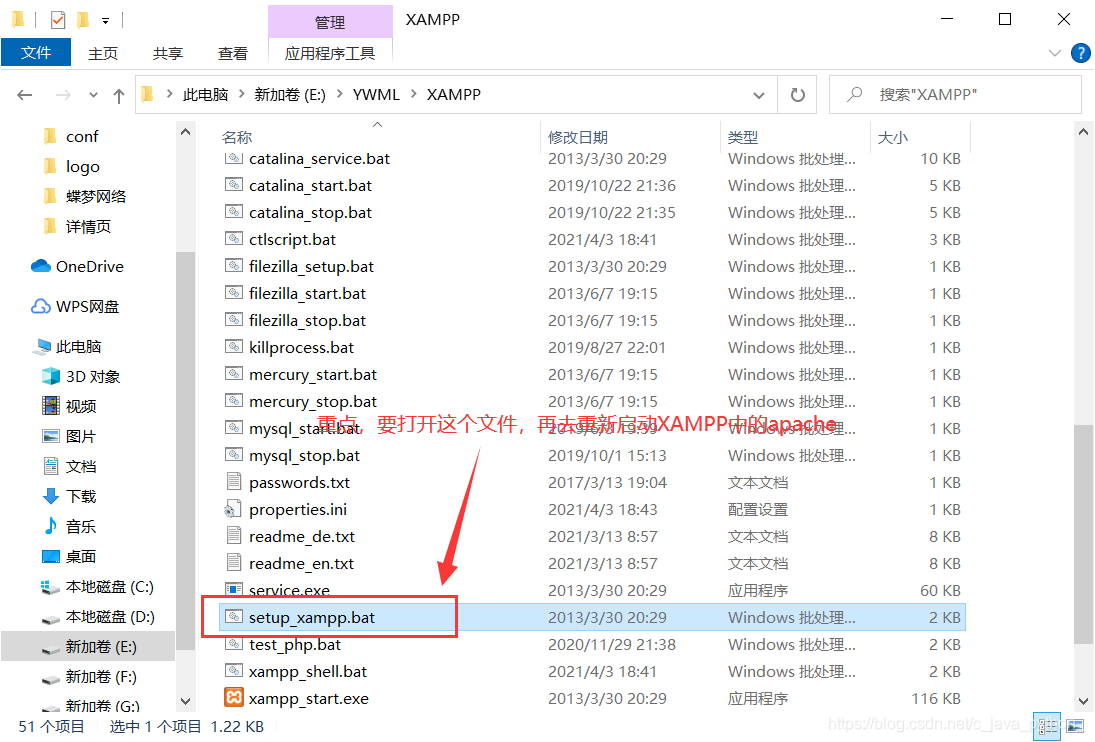Screen dimensions: 1095x742
Task: Expand the chevron after 新加卷 (E:) in path
Action: (x=339, y=94)
